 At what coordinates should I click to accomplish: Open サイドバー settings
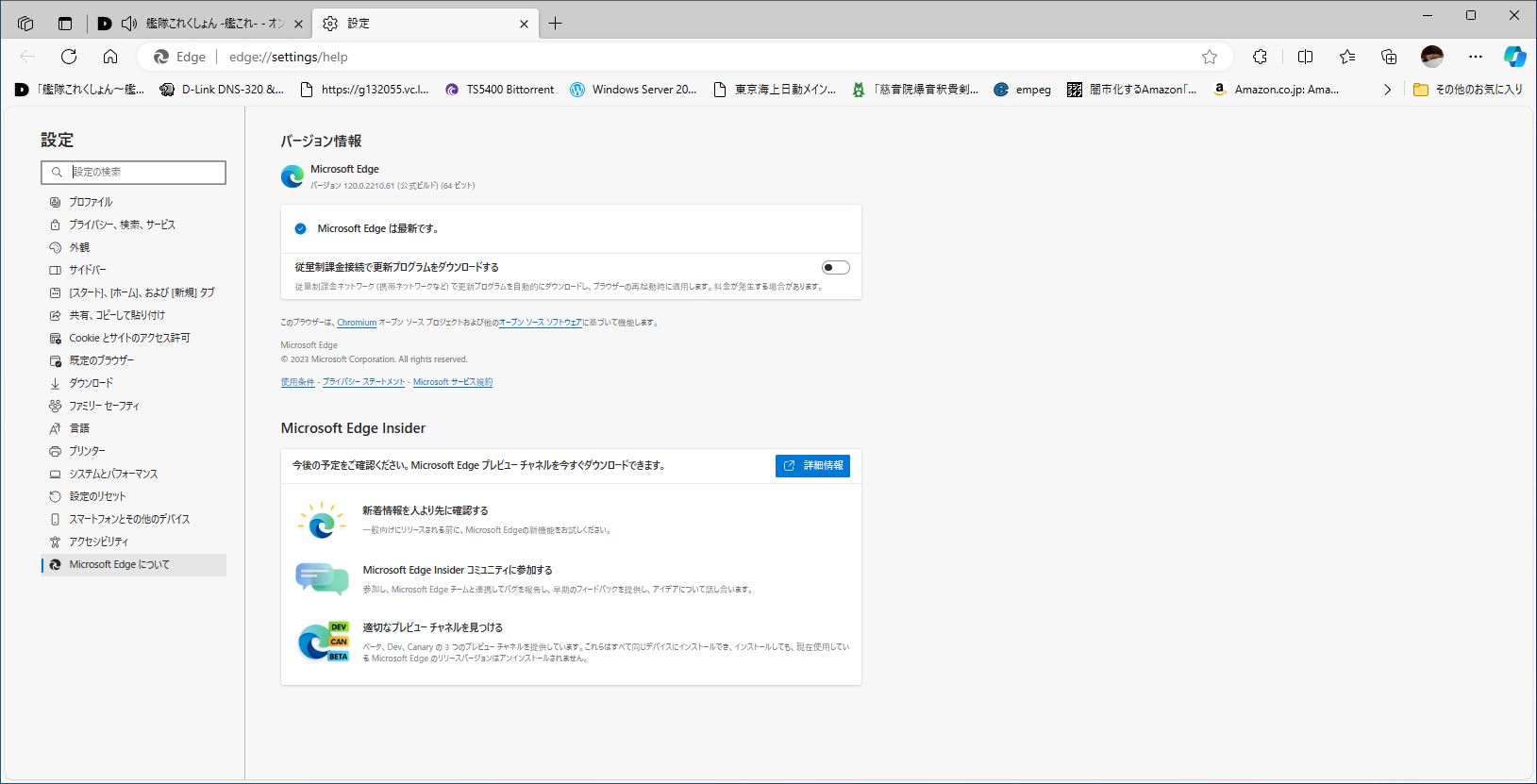[133, 270]
